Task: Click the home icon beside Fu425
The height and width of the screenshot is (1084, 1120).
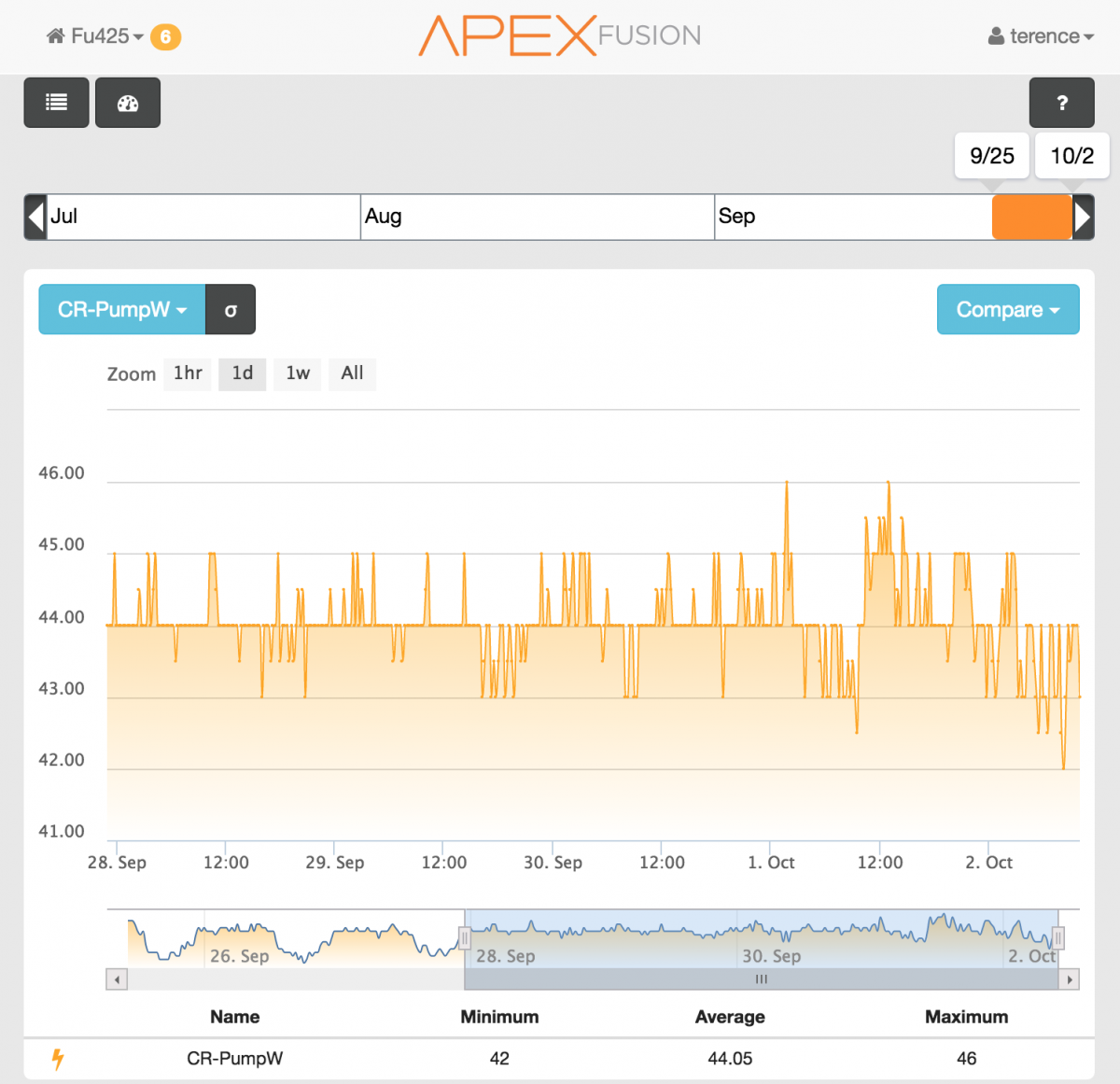Action: click(x=55, y=36)
